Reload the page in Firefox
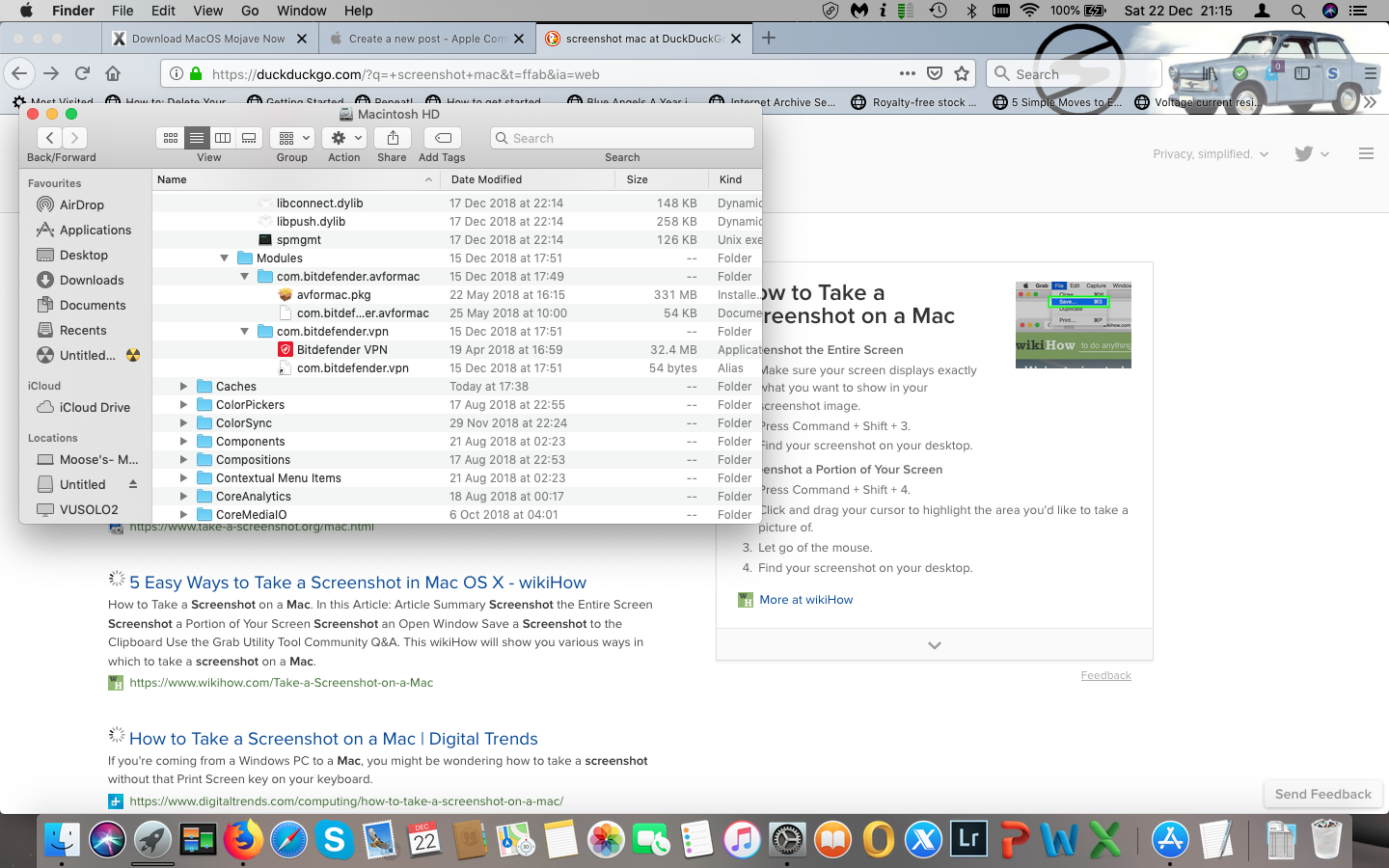Image resolution: width=1389 pixels, height=868 pixels. pos(82,73)
